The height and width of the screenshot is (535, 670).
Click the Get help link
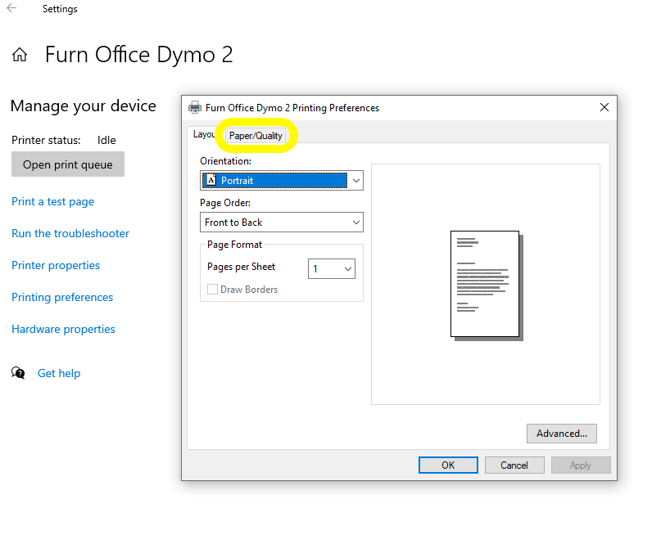coord(59,373)
